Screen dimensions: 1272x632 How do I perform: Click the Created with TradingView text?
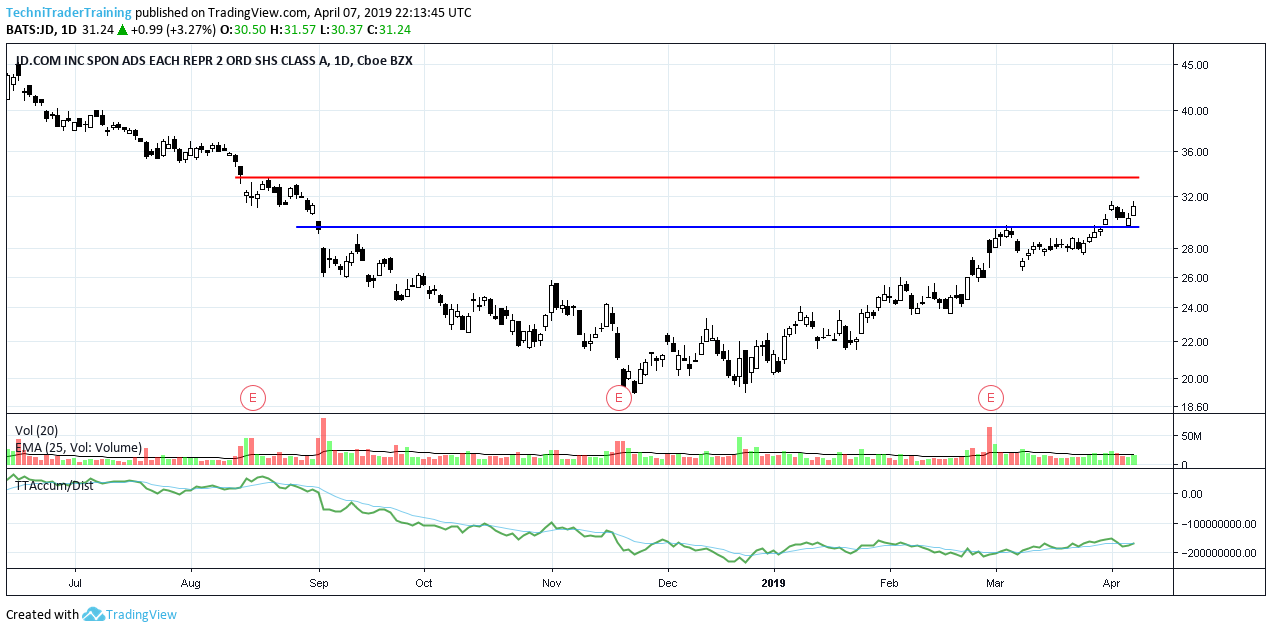coord(92,614)
